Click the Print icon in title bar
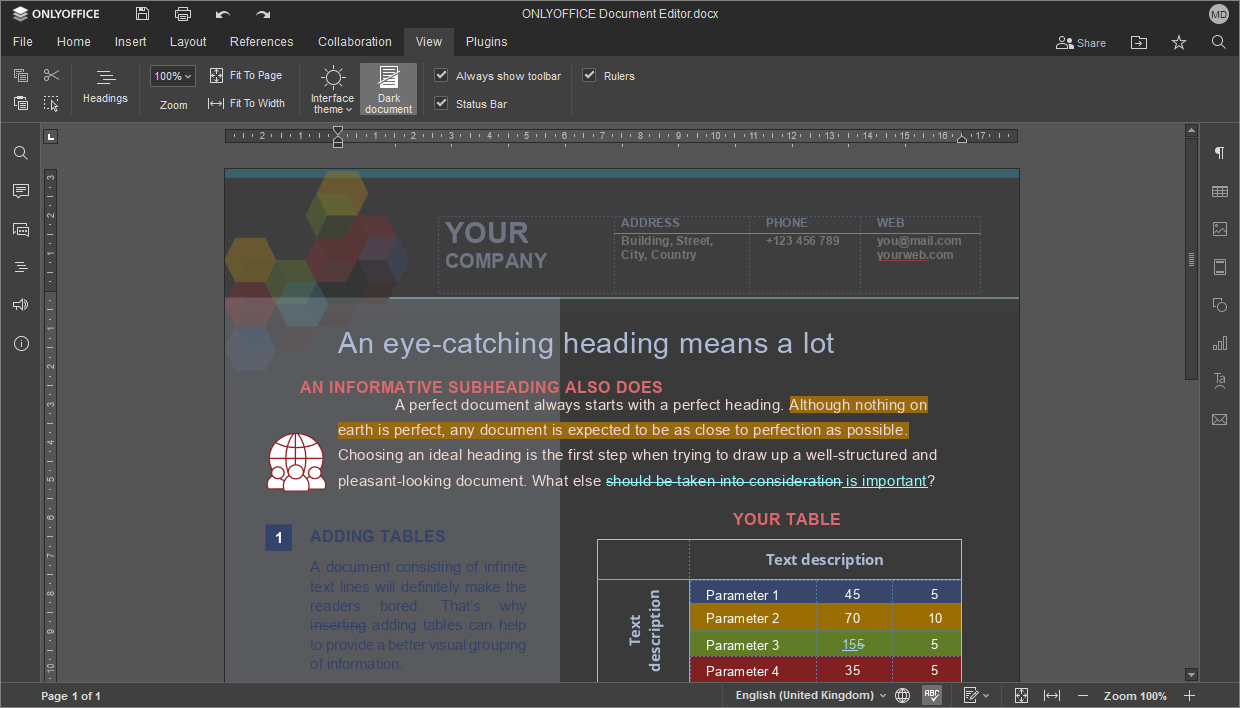 pyautogui.click(x=182, y=14)
